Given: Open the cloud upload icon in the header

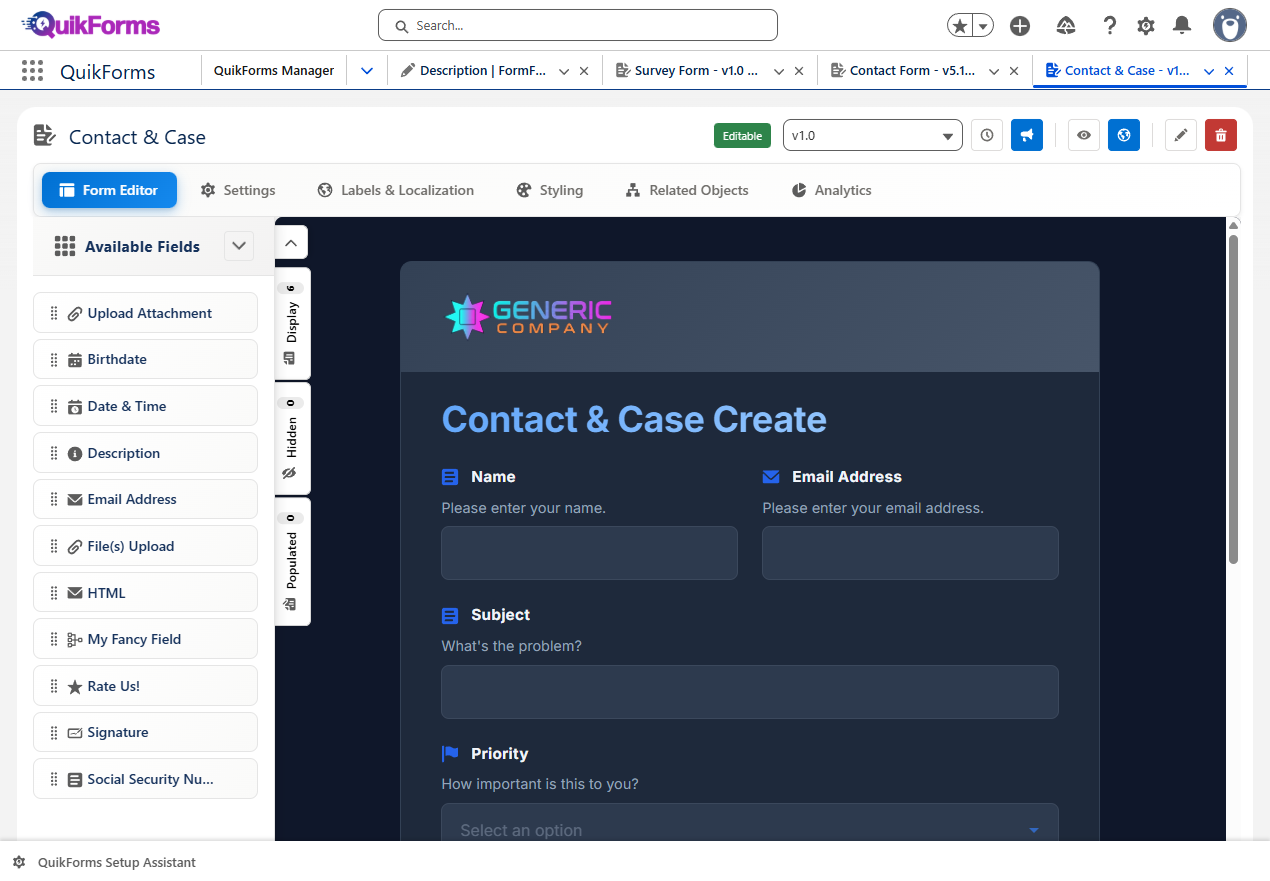Looking at the screenshot, I should pos(1066,25).
